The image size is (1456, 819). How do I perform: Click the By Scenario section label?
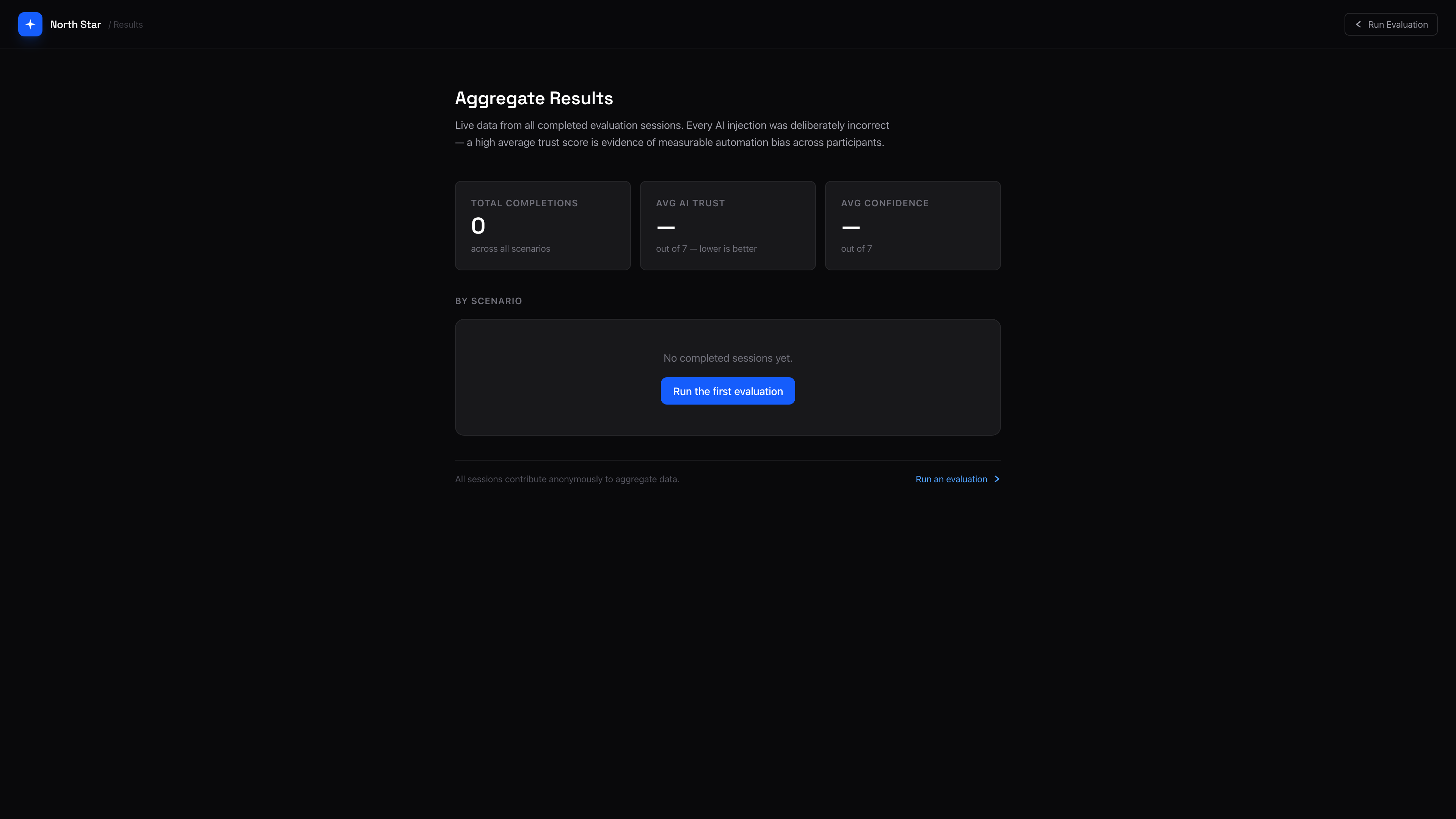pos(488,301)
